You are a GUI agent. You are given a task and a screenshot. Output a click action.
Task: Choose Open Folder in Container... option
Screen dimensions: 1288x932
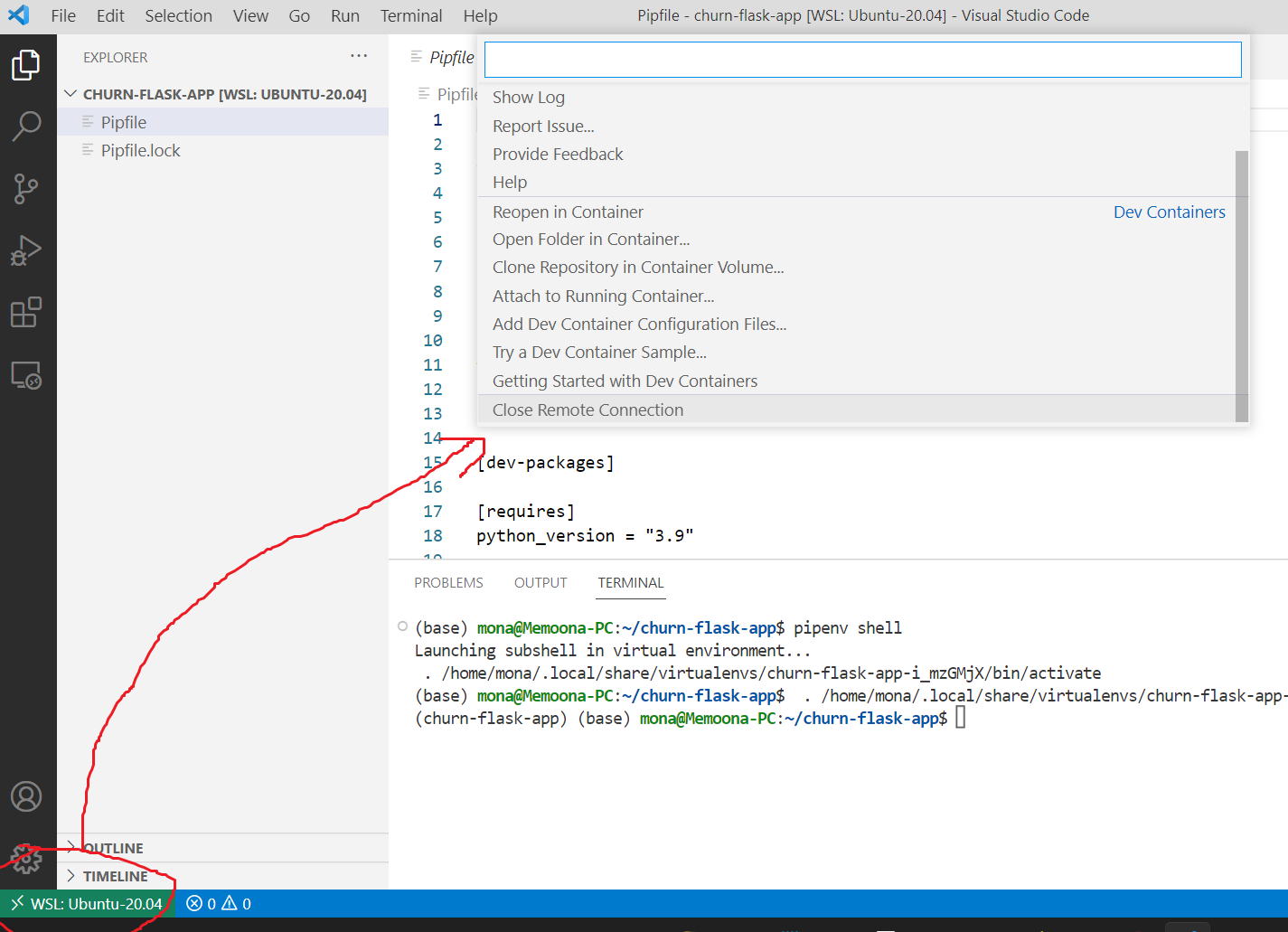pos(857,240)
